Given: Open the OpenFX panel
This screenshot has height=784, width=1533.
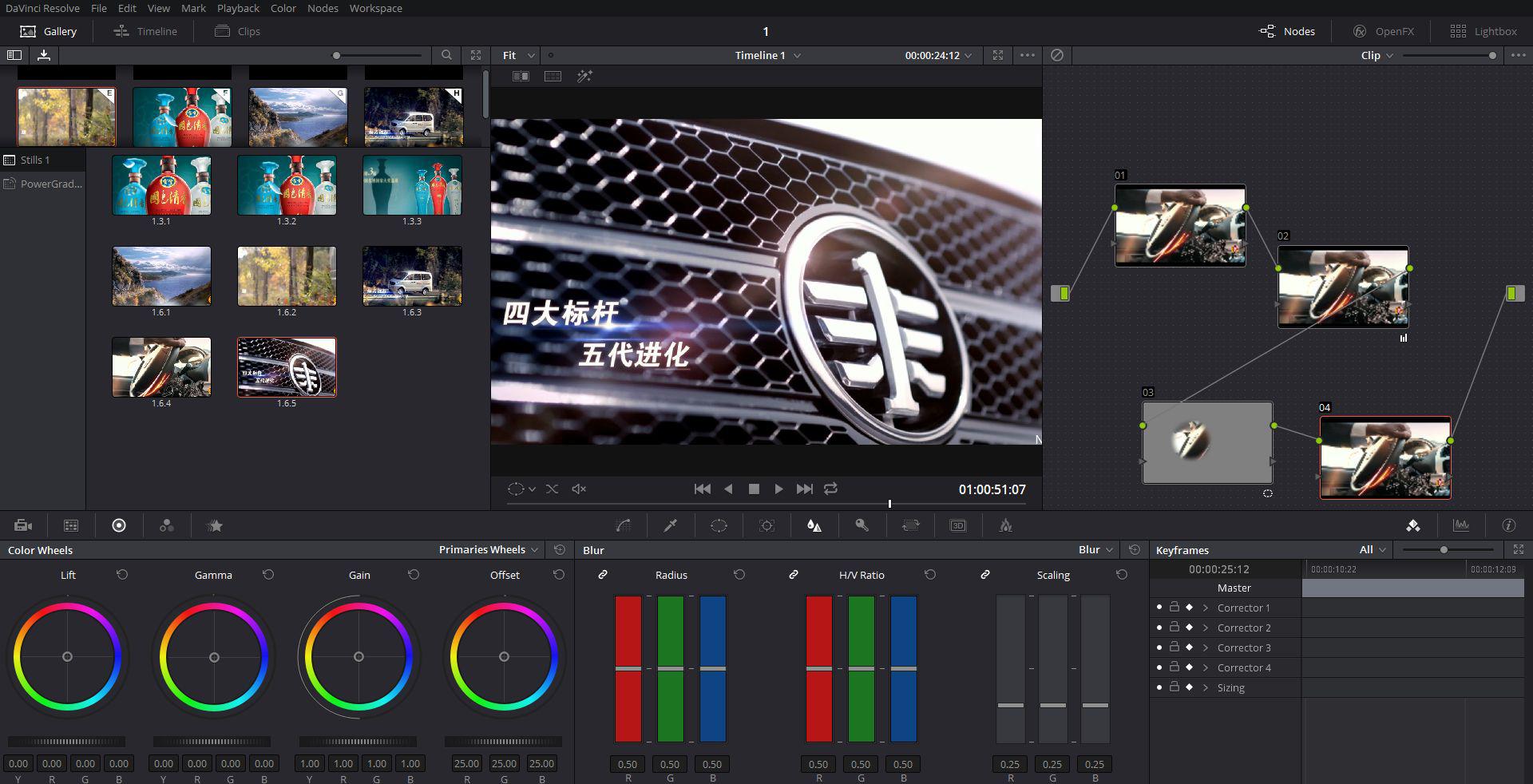Looking at the screenshot, I should pos(1384,31).
